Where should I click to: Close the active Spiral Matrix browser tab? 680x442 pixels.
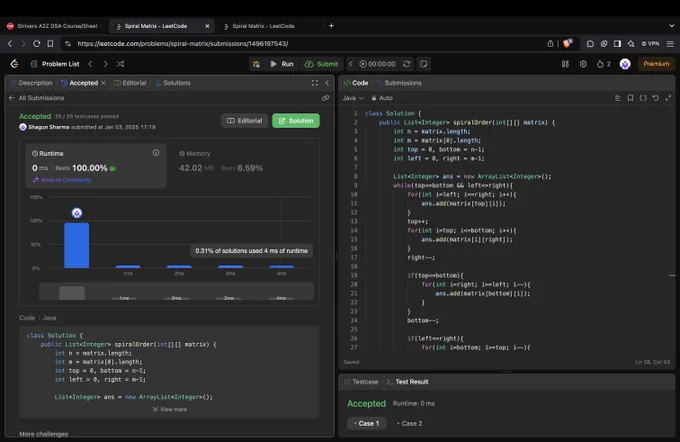[207, 26]
